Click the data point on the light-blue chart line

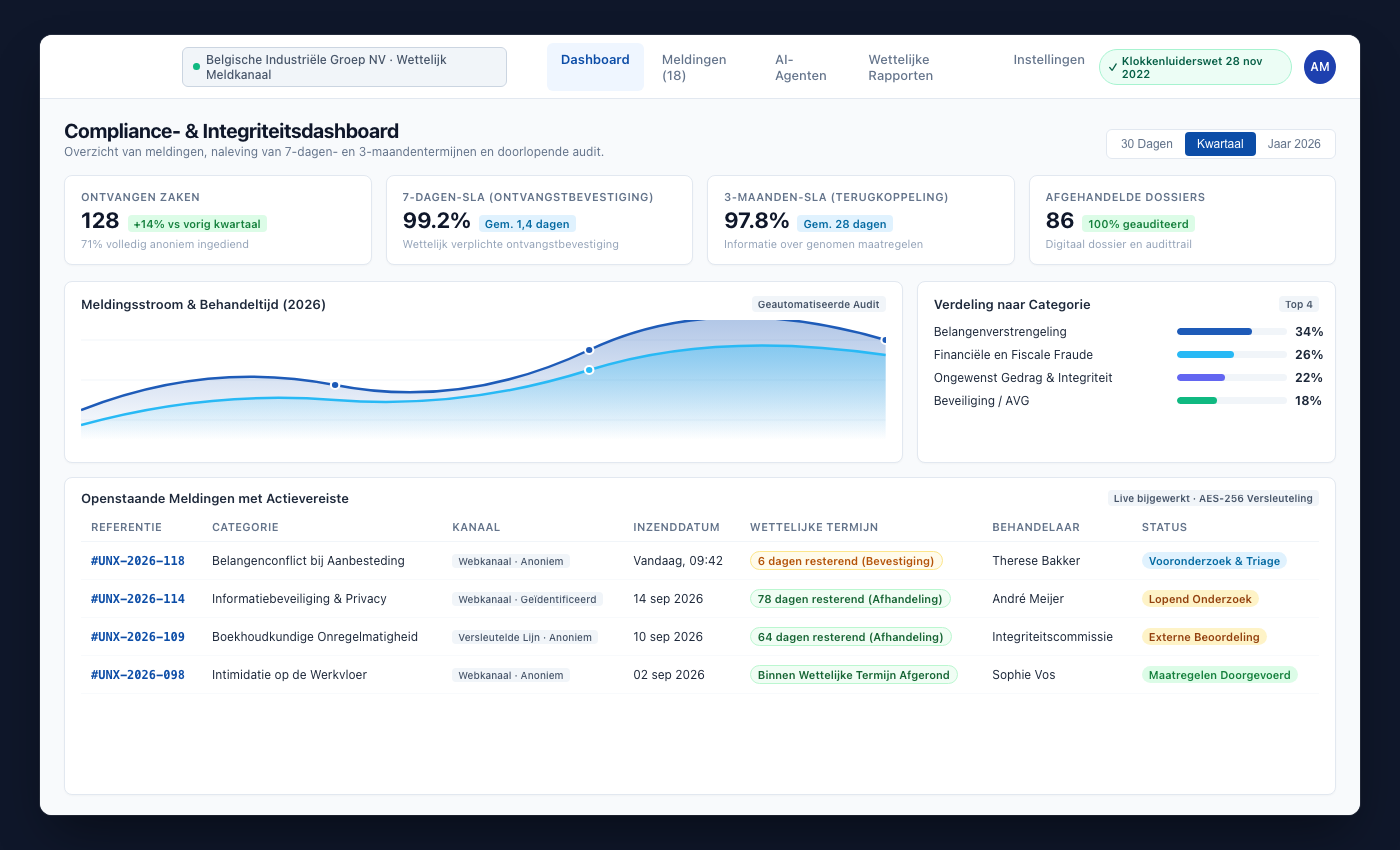pos(589,370)
